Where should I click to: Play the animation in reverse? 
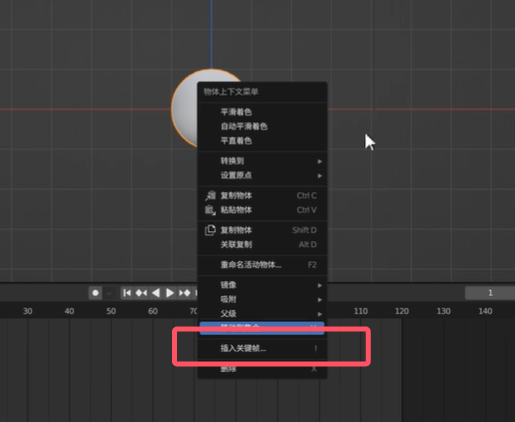click(156, 293)
